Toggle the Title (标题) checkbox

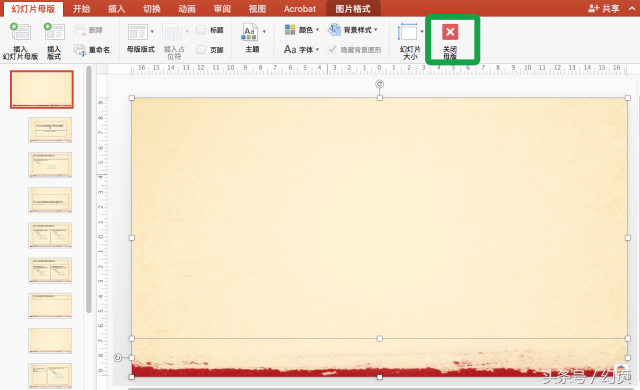(201, 30)
